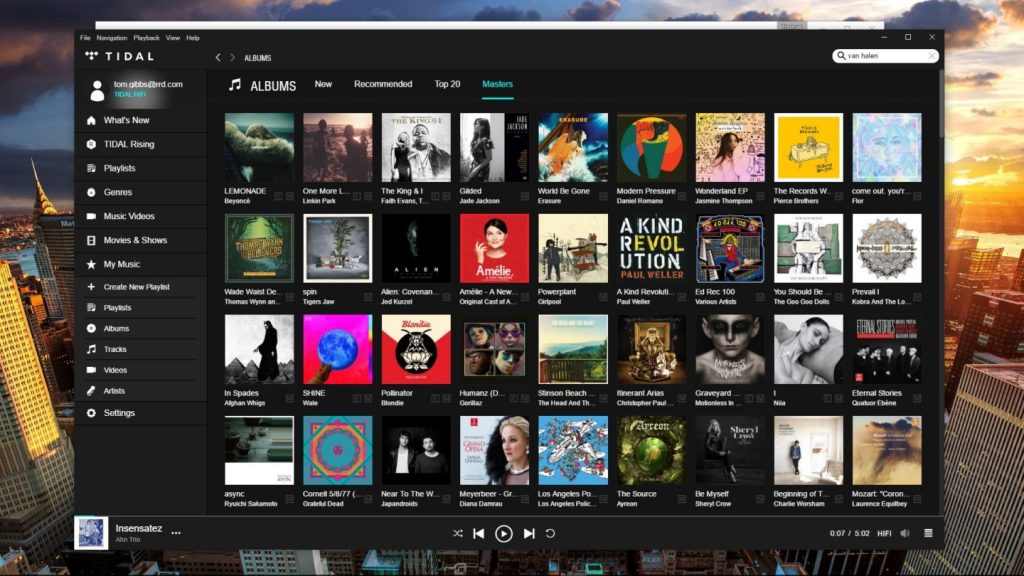Open the play queue list icon

928,533
